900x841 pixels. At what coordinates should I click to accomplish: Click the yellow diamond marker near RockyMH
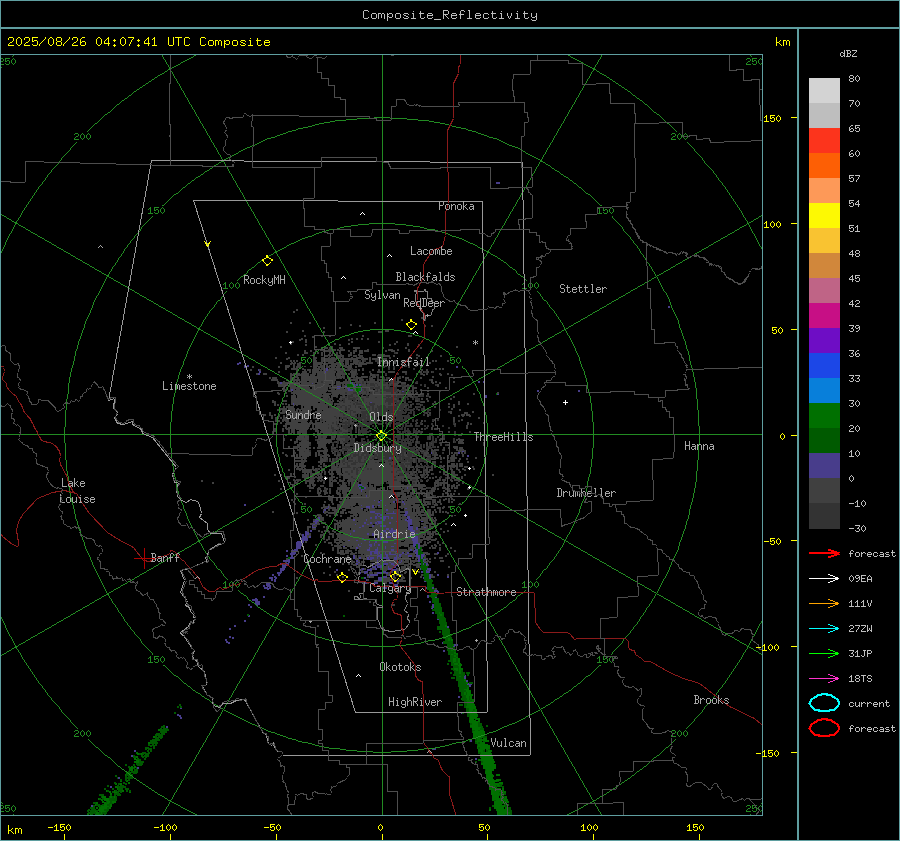pos(267,261)
